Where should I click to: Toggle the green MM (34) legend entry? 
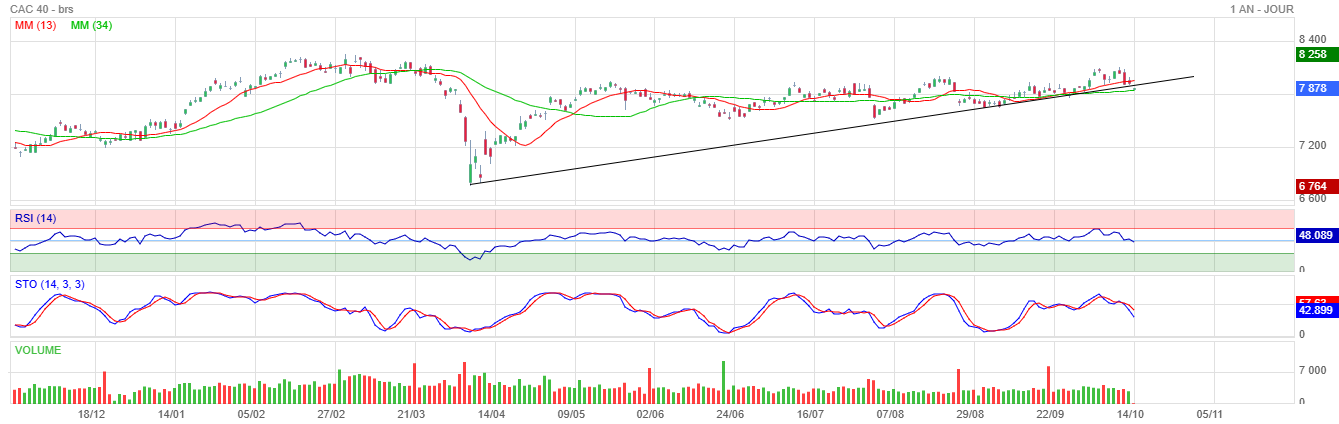click(x=91, y=25)
